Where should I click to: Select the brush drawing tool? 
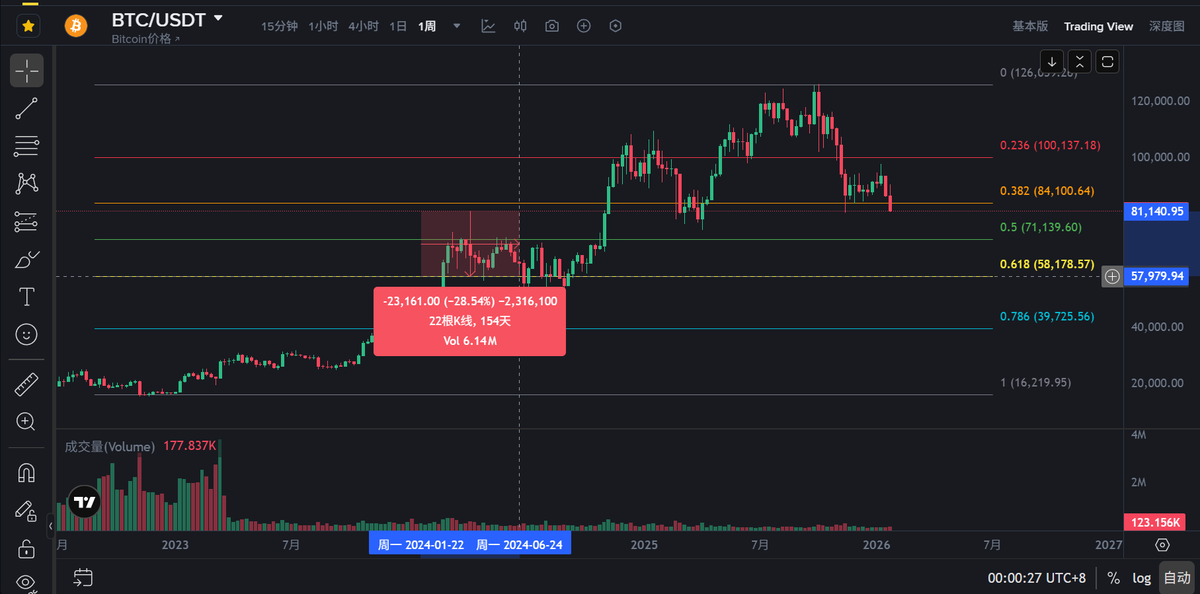[27, 259]
